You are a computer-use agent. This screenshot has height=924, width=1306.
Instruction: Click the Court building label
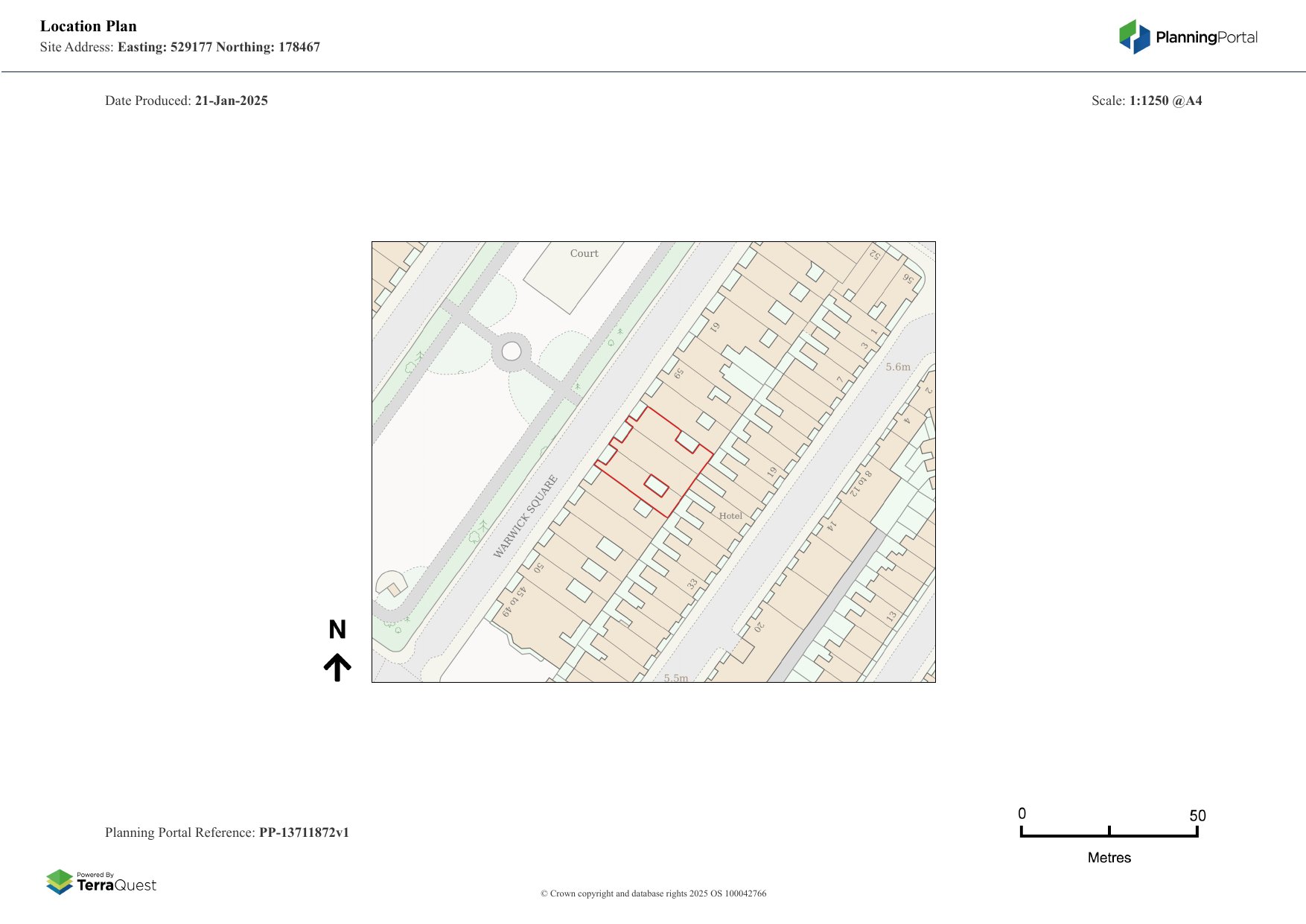coord(584,253)
